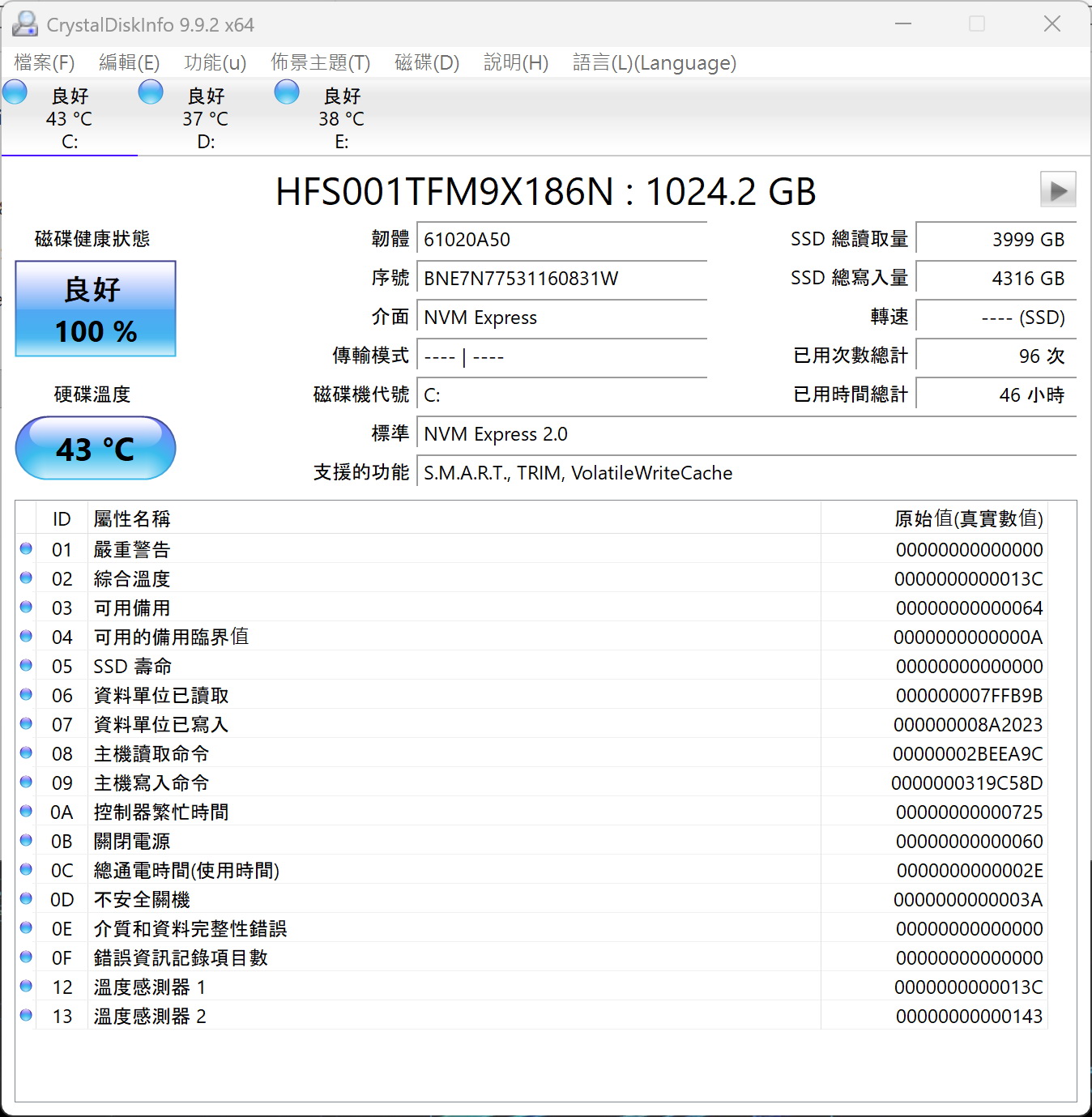This screenshot has height=1117, width=1092.
Task: Click status dot for attribute 01 嚴重警告
Action: [26, 548]
